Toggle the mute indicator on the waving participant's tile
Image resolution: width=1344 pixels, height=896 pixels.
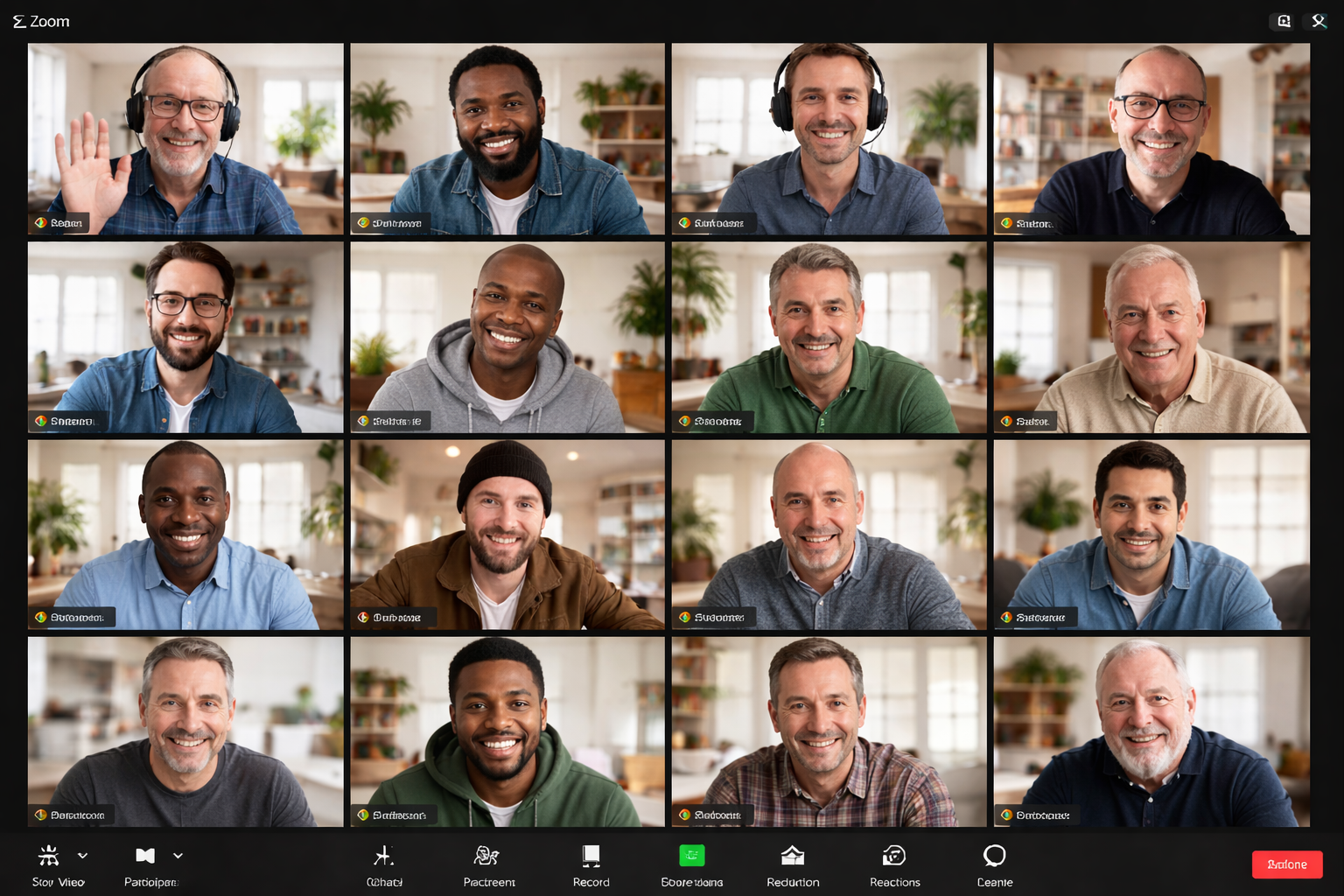(x=41, y=223)
